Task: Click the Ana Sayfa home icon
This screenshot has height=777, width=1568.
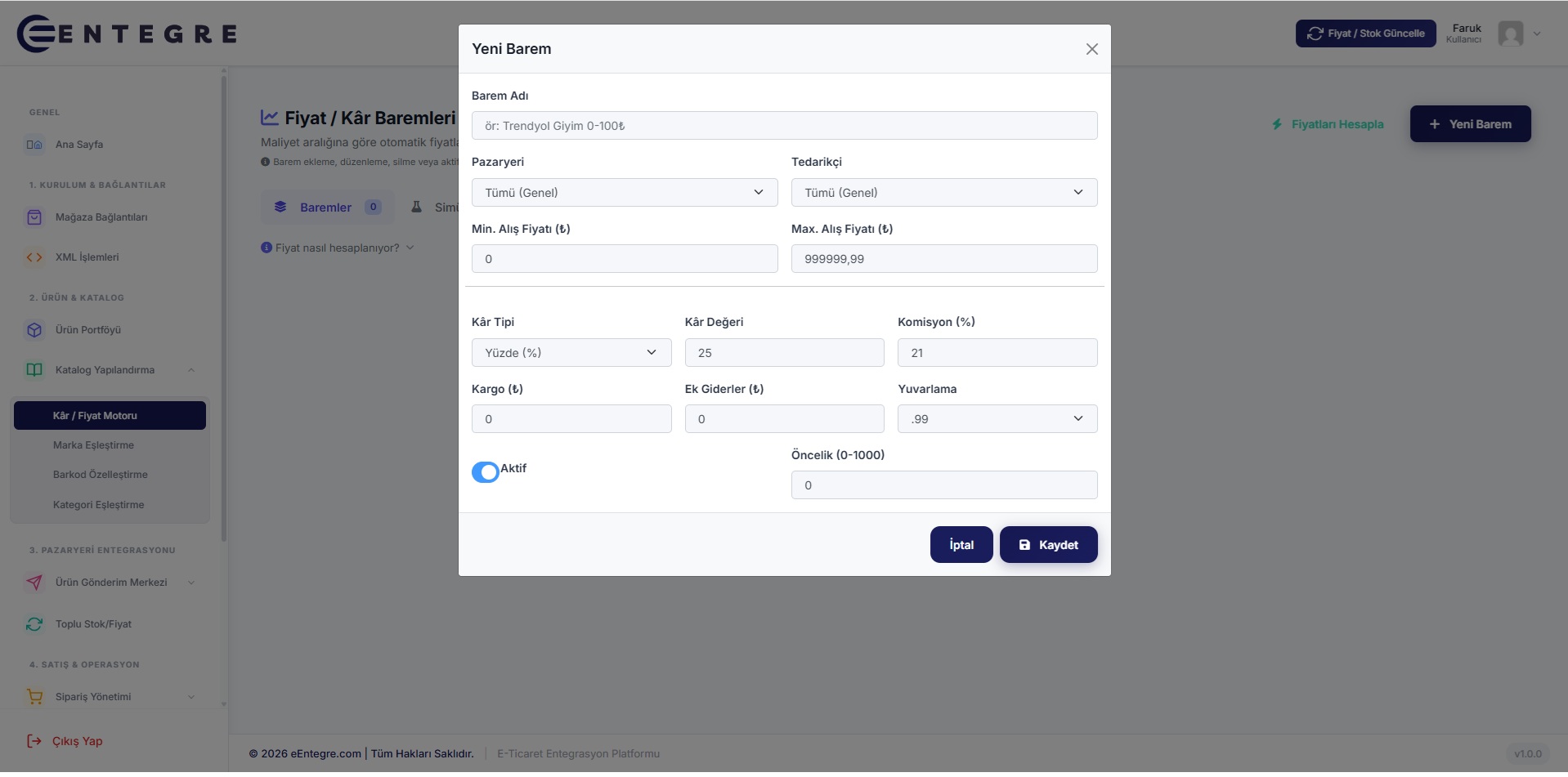Action: tap(34, 145)
